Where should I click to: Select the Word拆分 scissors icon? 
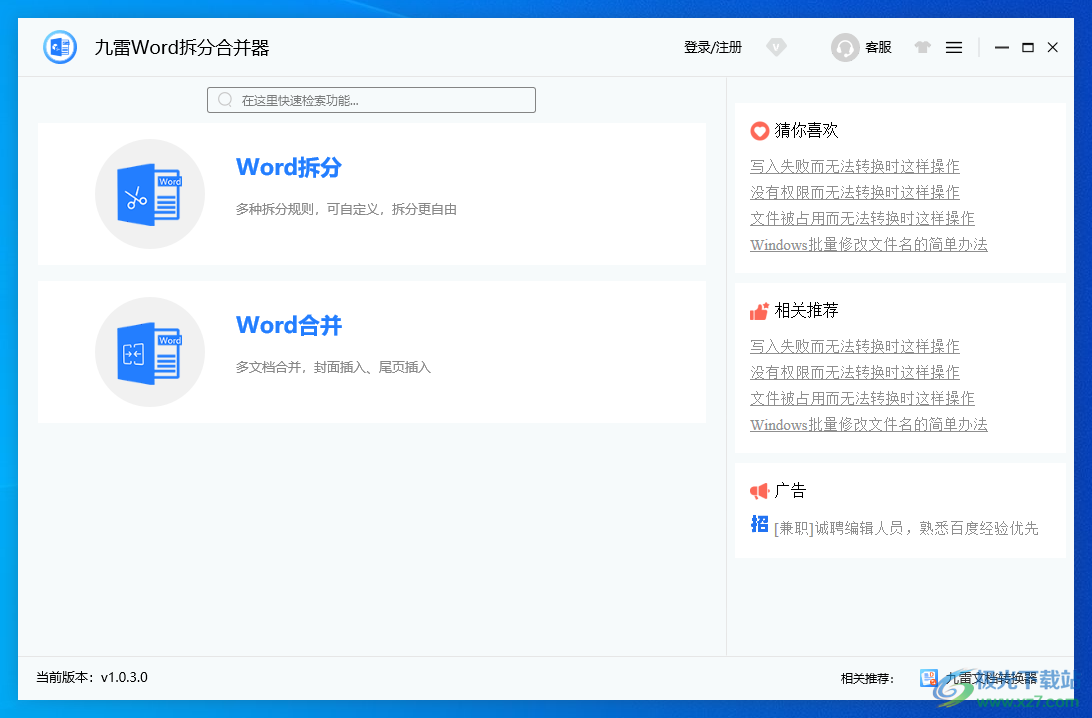(150, 193)
